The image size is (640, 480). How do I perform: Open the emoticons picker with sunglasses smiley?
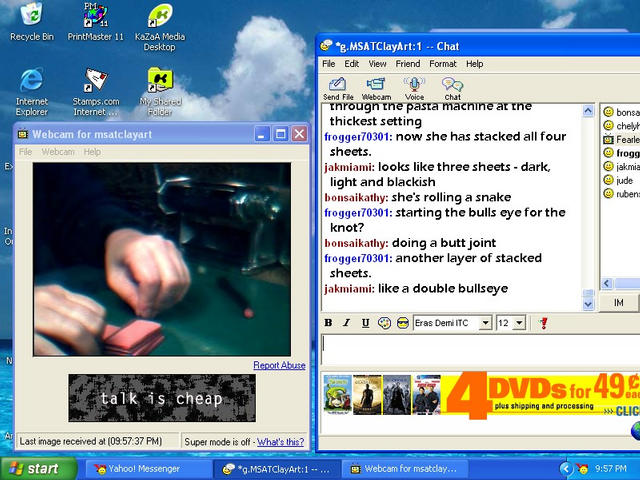tap(403, 323)
